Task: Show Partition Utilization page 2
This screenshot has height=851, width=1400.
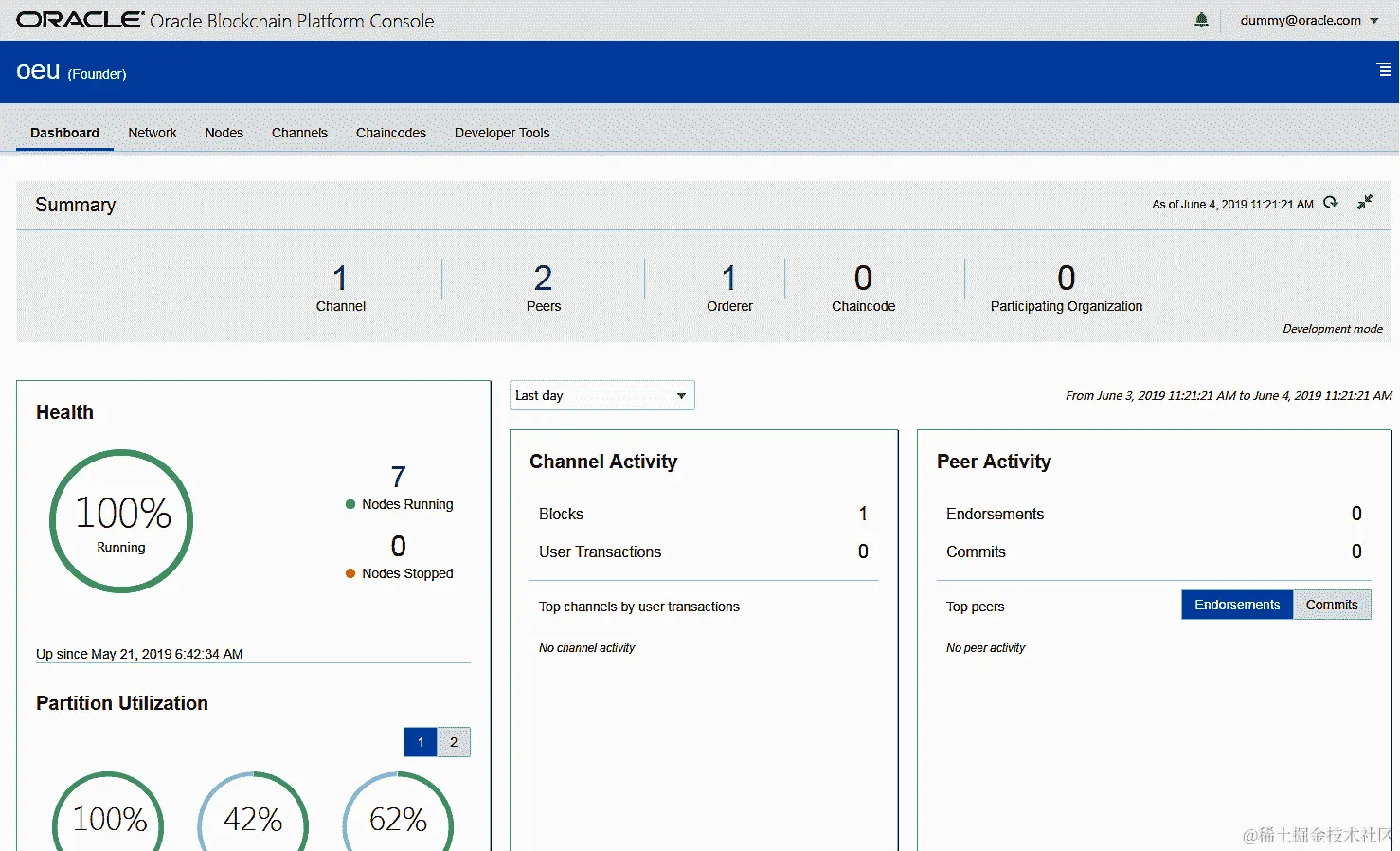Action: 454,742
